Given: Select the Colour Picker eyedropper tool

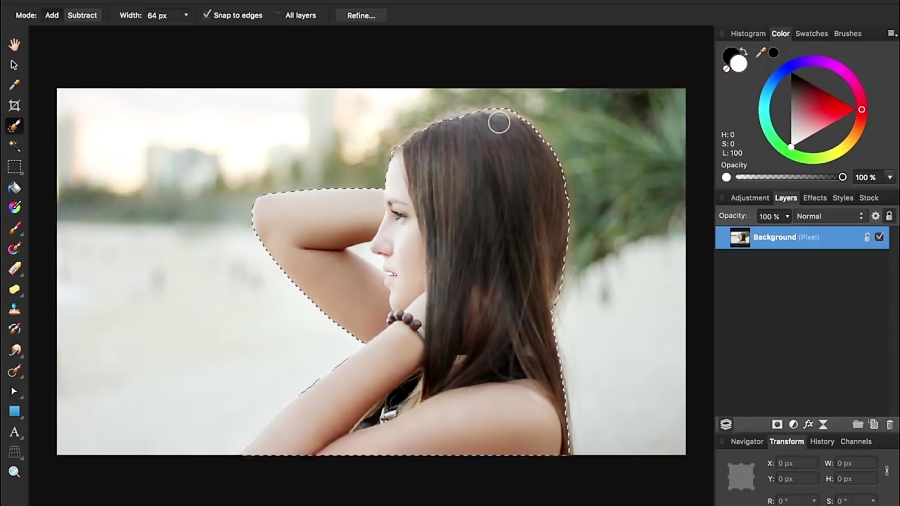Looking at the screenshot, I should click(14, 85).
